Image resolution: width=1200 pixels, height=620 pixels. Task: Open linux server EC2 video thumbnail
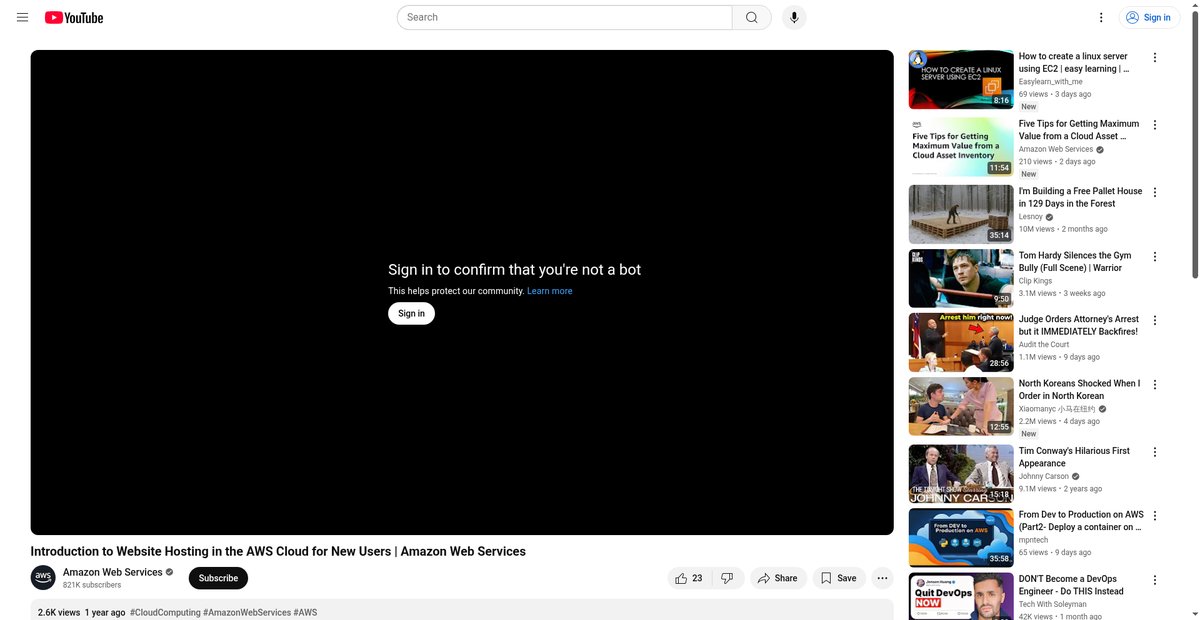pos(961,79)
